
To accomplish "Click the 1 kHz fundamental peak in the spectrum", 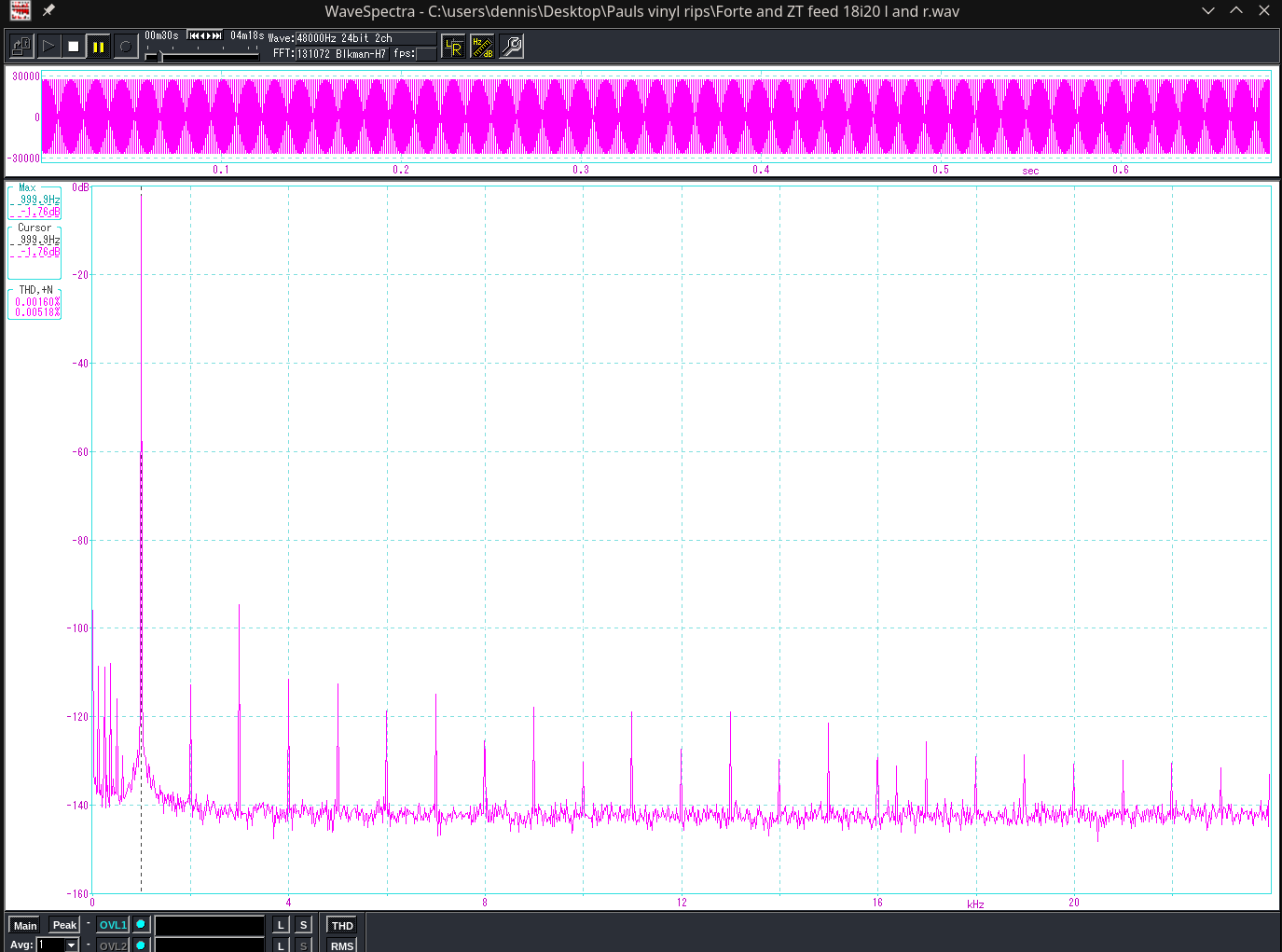I will (x=142, y=448).
